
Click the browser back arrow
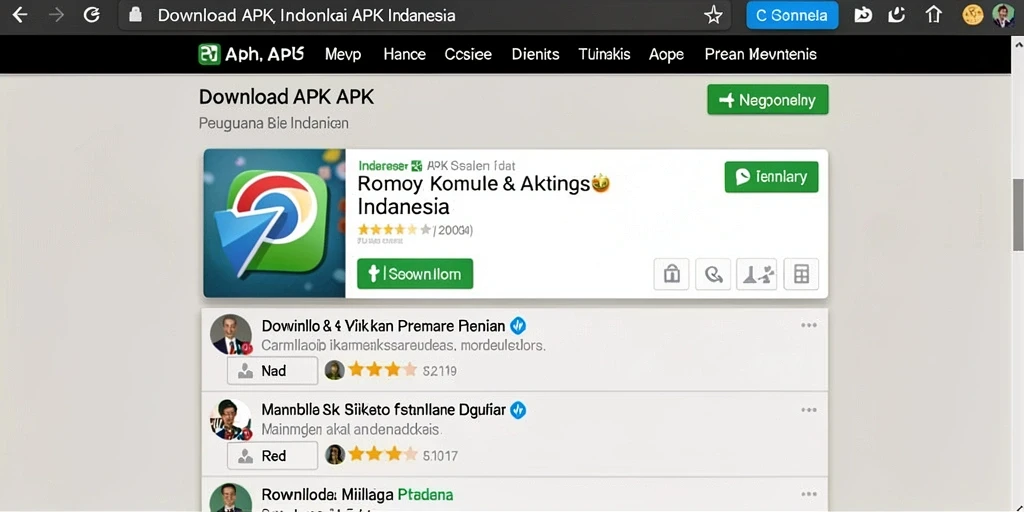(x=20, y=15)
